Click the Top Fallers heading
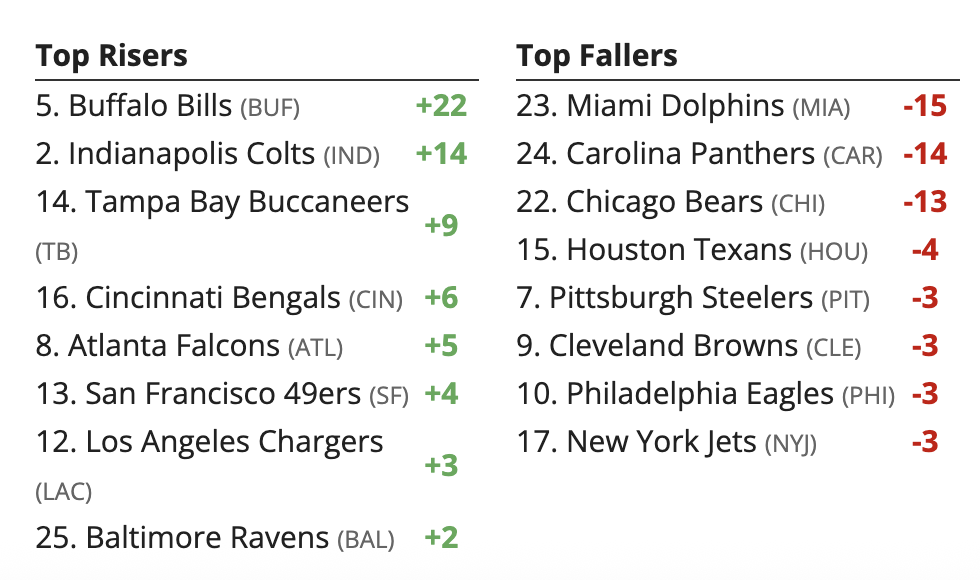 point(597,56)
